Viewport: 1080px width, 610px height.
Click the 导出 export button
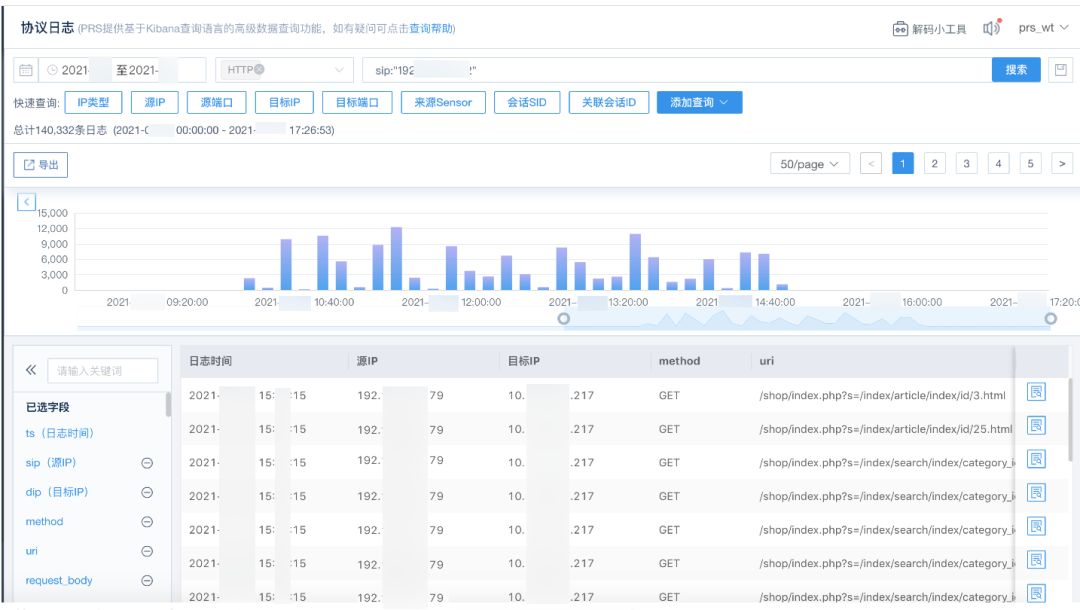(41, 165)
